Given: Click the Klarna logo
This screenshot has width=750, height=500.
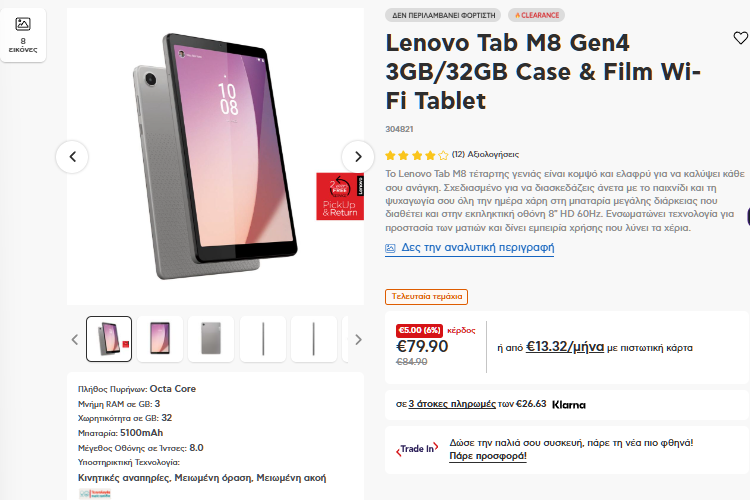Looking at the screenshot, I should 569,405.
